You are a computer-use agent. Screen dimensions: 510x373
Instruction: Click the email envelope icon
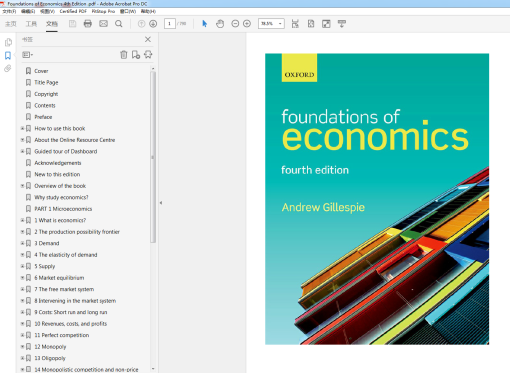click(103, 24)
